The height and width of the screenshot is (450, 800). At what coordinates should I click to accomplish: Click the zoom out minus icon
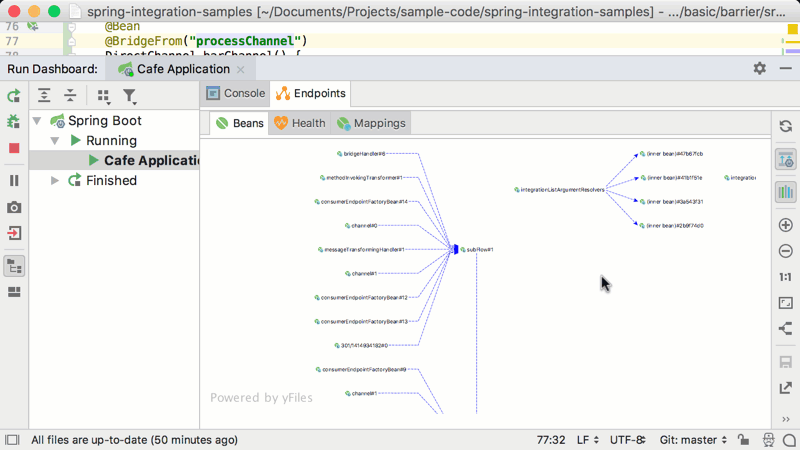(785, 251)
